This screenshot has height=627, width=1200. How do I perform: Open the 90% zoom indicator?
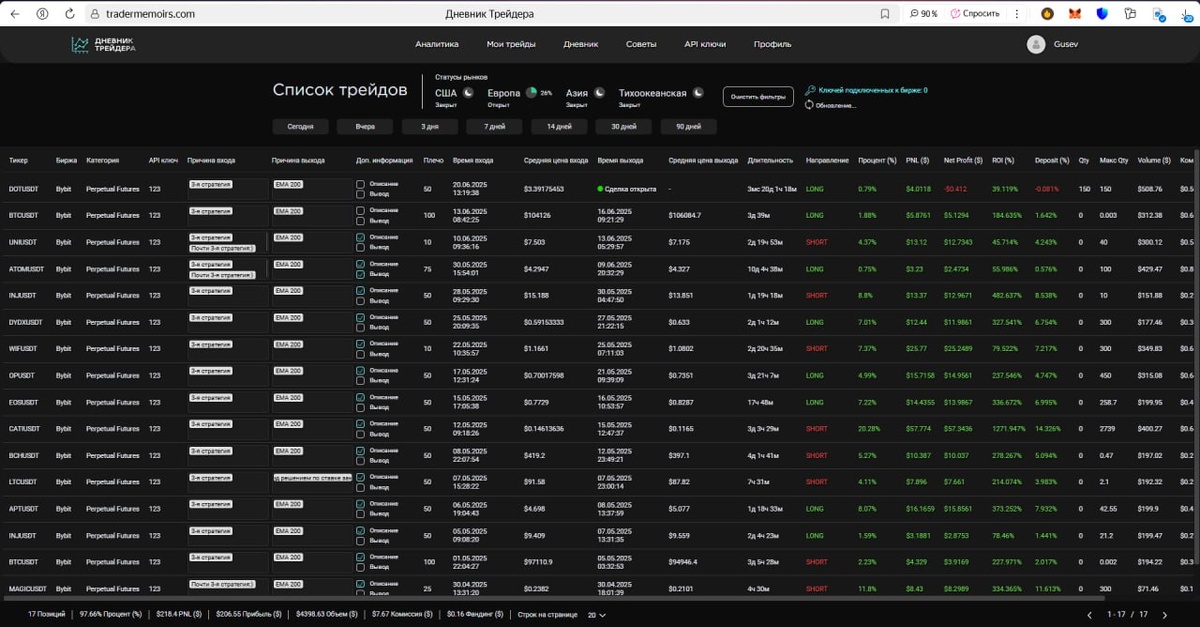pos(924,14)
